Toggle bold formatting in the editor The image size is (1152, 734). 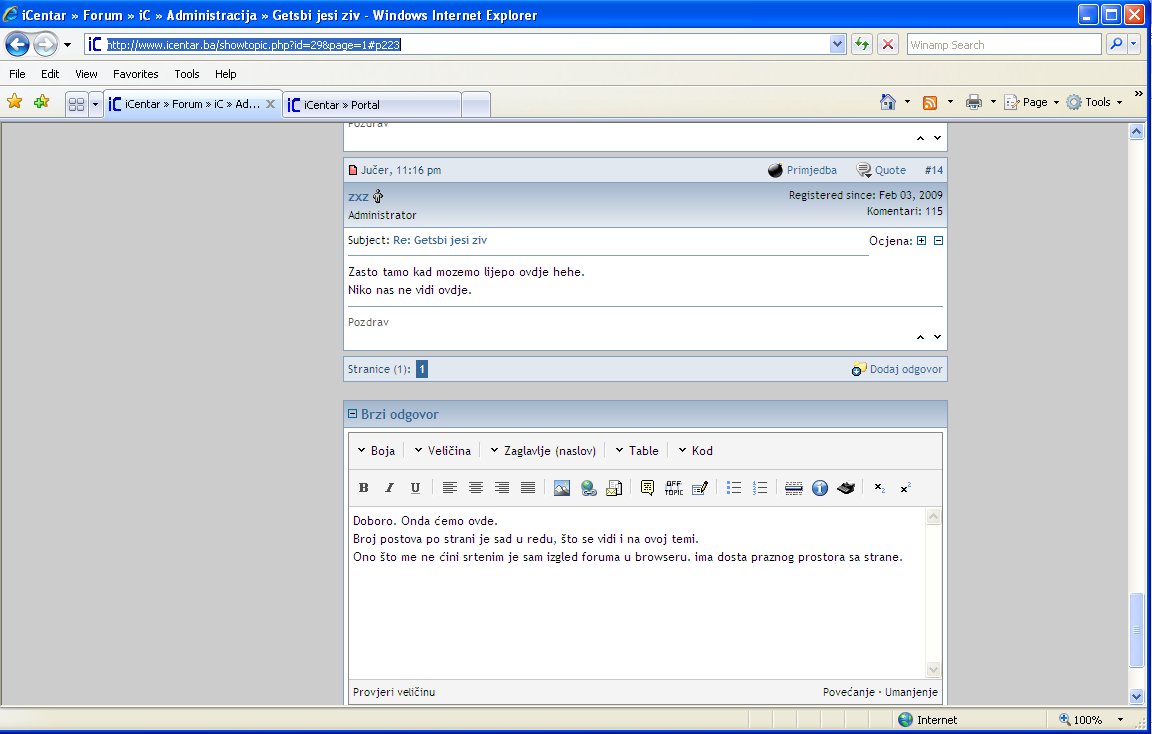click(x=364, y=488)
